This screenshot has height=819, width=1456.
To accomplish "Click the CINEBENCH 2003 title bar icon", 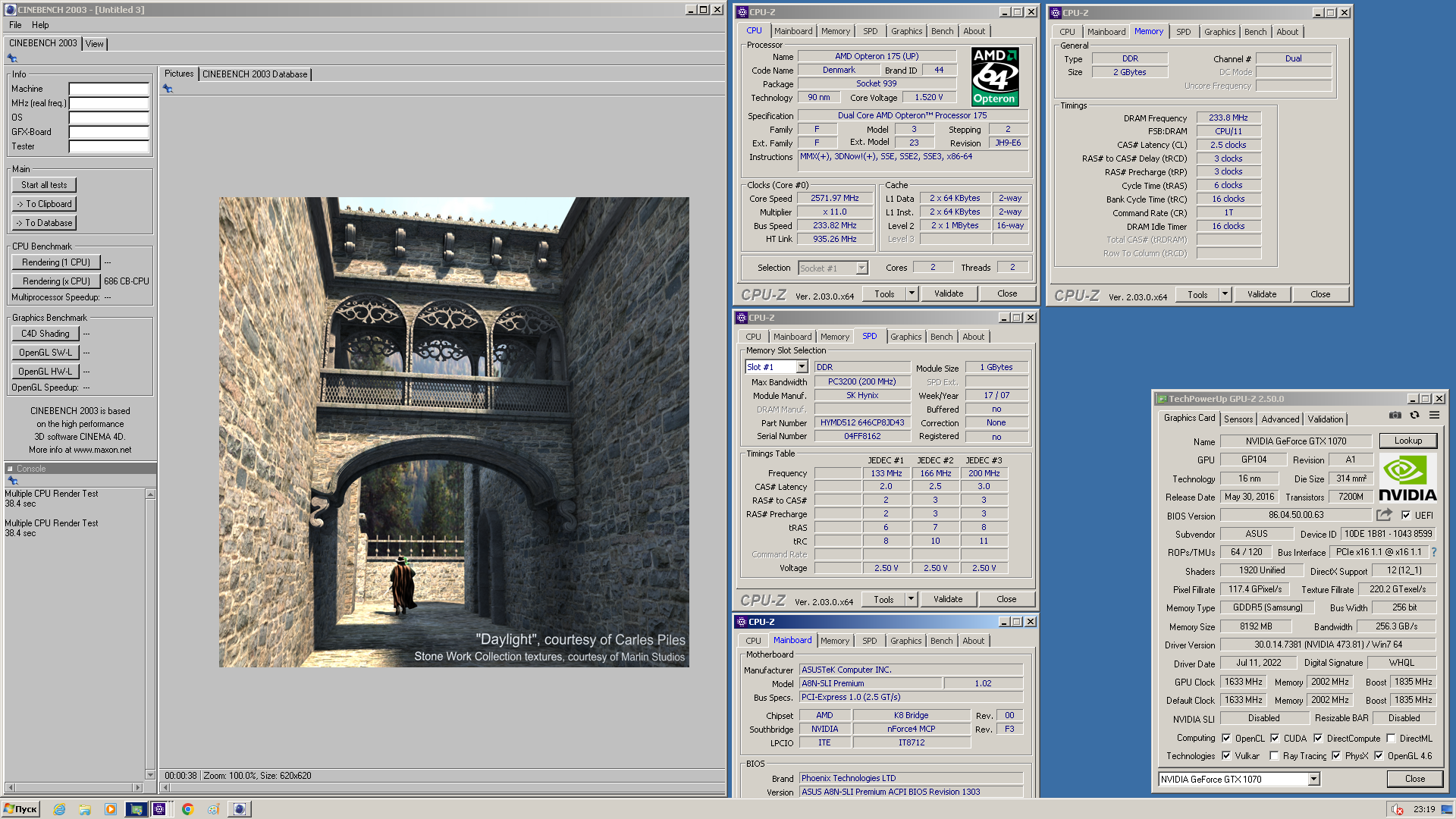I will (10, 10).
